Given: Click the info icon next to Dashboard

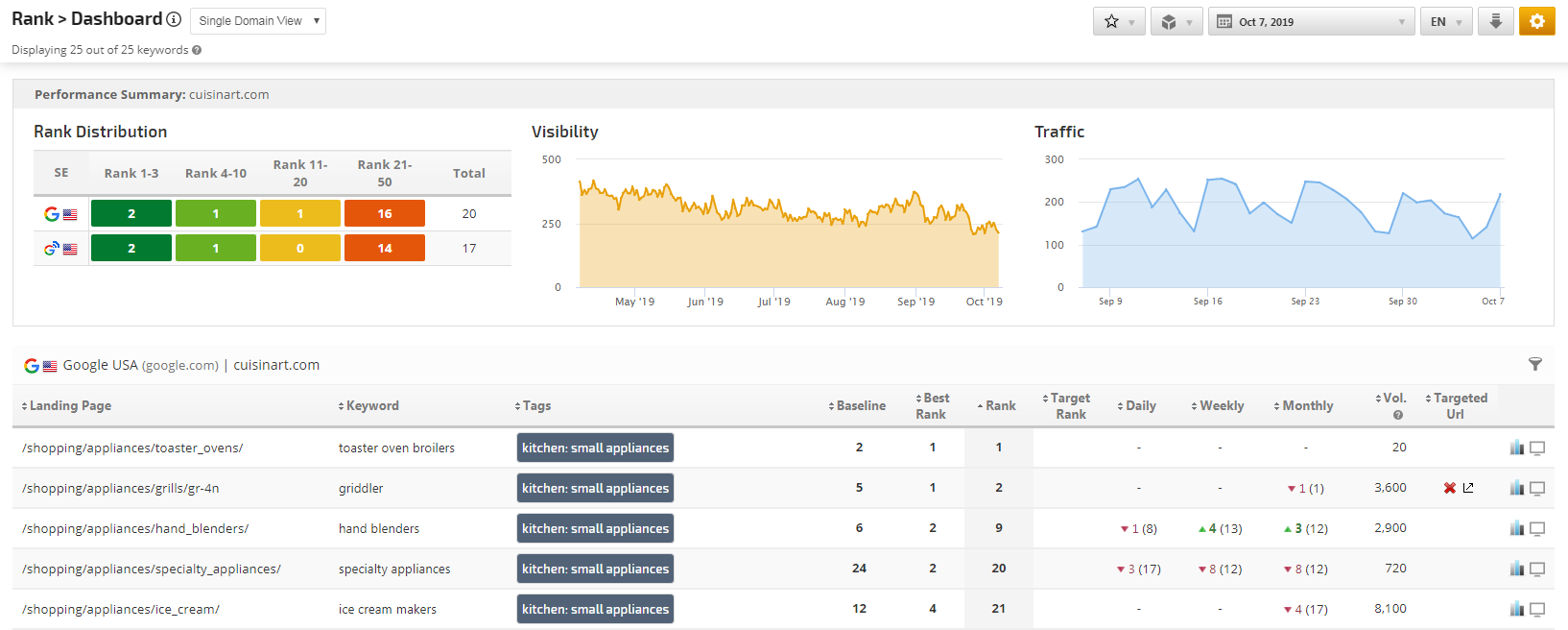Looking at the screenshot, I should 174,19.
